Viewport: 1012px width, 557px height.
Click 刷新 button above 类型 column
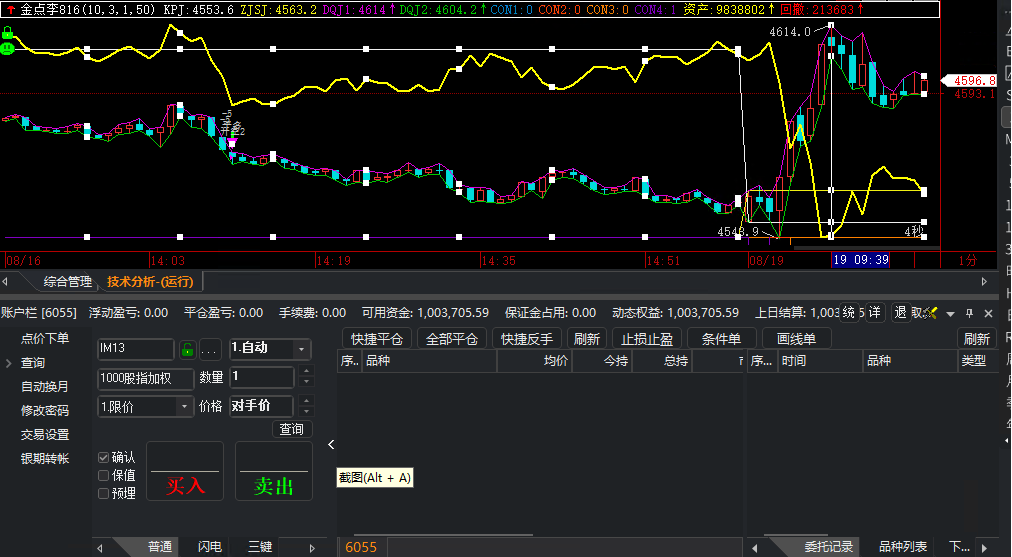tap(977, 339)
